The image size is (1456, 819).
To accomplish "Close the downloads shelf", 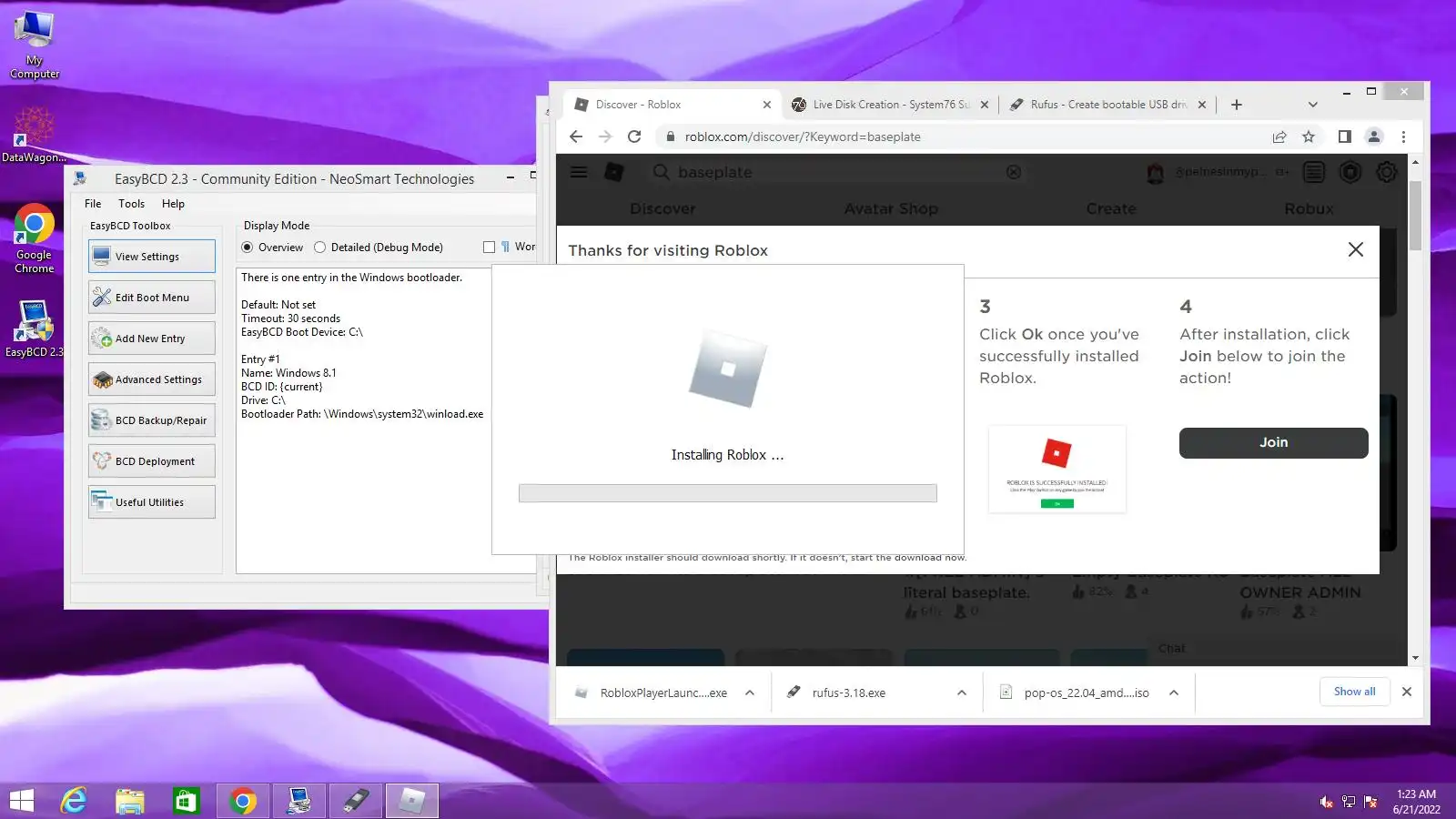I will (x=1407, y=692).
